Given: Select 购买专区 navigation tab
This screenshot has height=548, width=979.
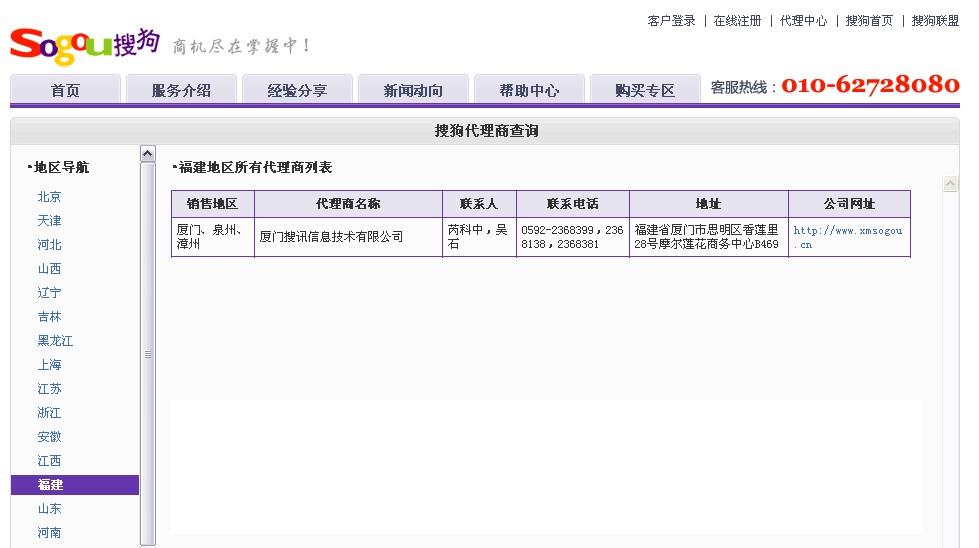Looking at the screenshot, I should (645, 90).
